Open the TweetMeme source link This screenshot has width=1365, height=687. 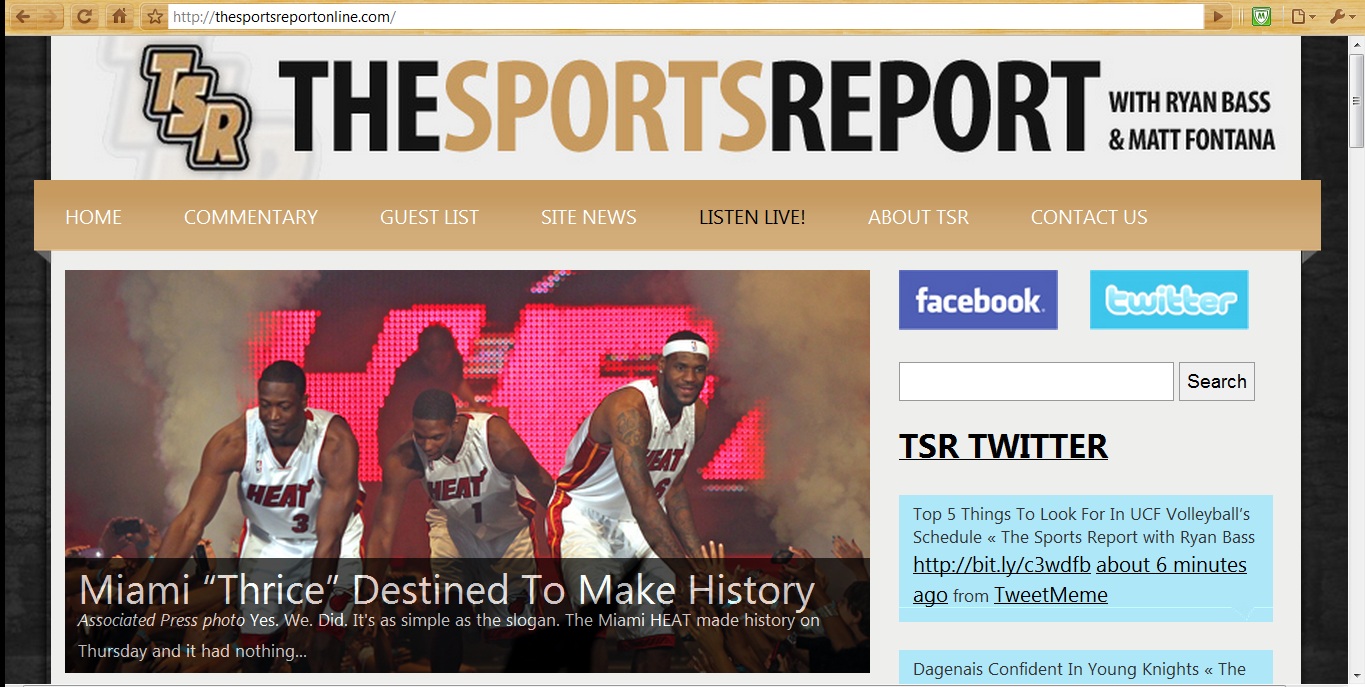point(1051,595)
